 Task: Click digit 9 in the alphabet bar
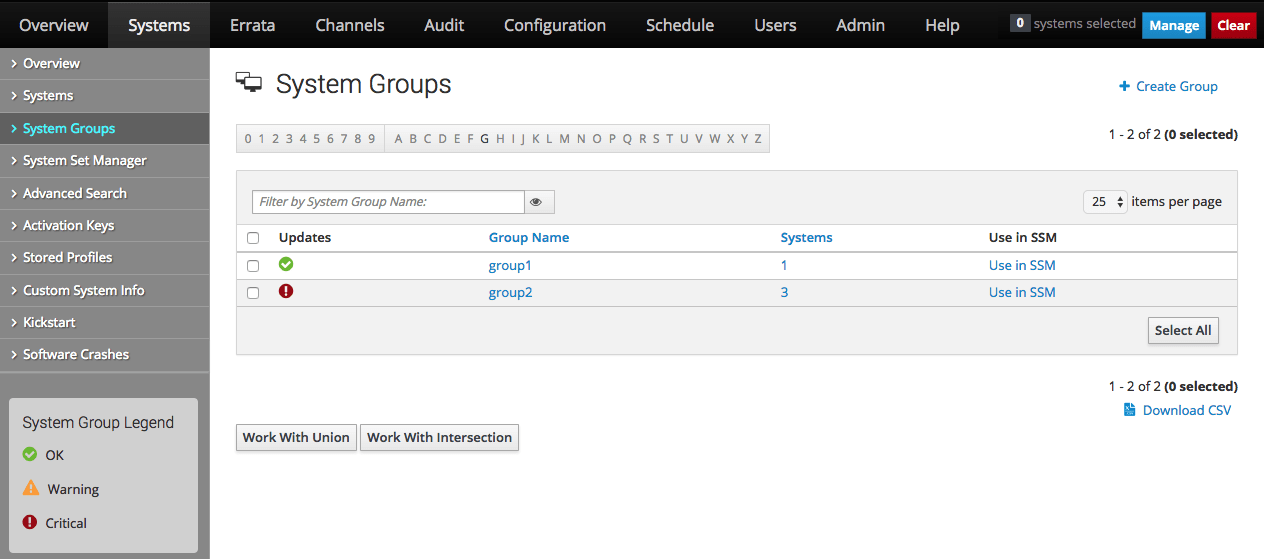[x=372, y=139]
